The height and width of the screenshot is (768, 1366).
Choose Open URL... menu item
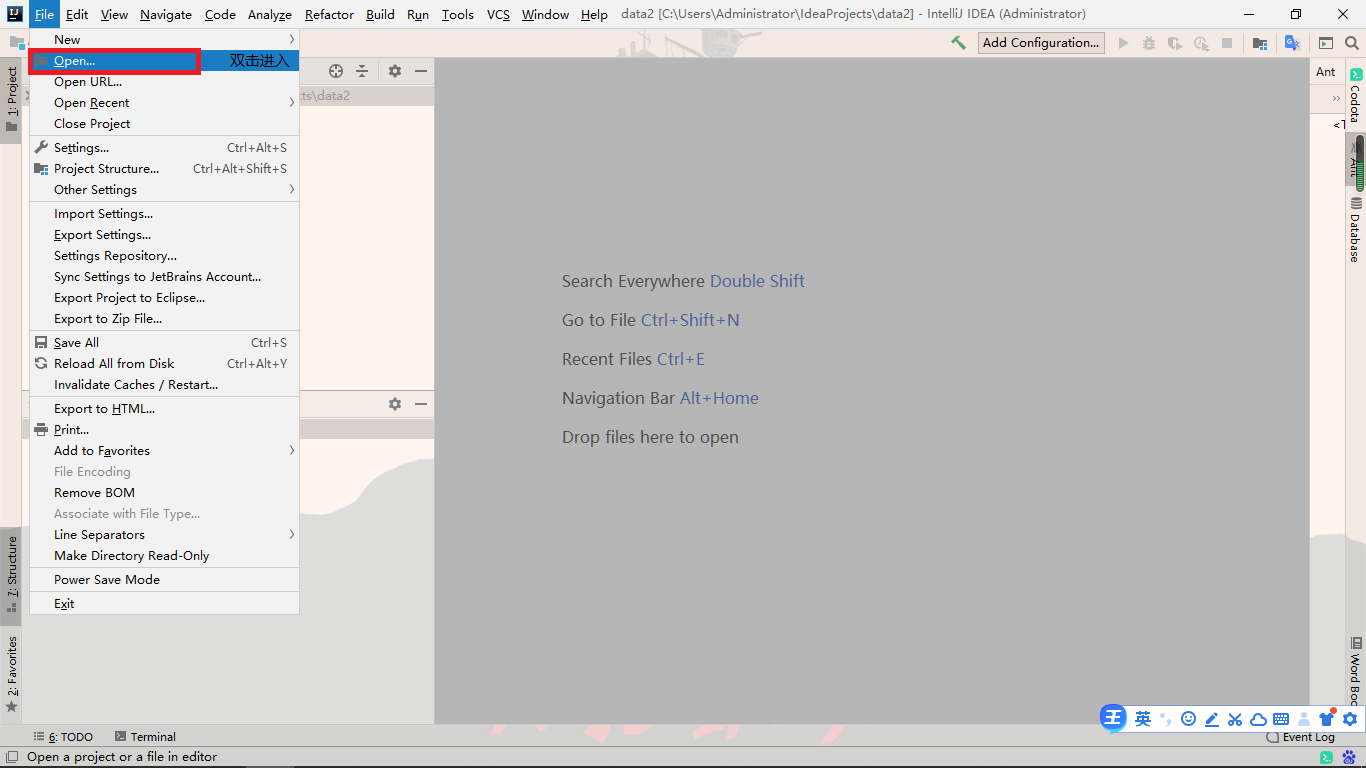[x=164, y=82]
